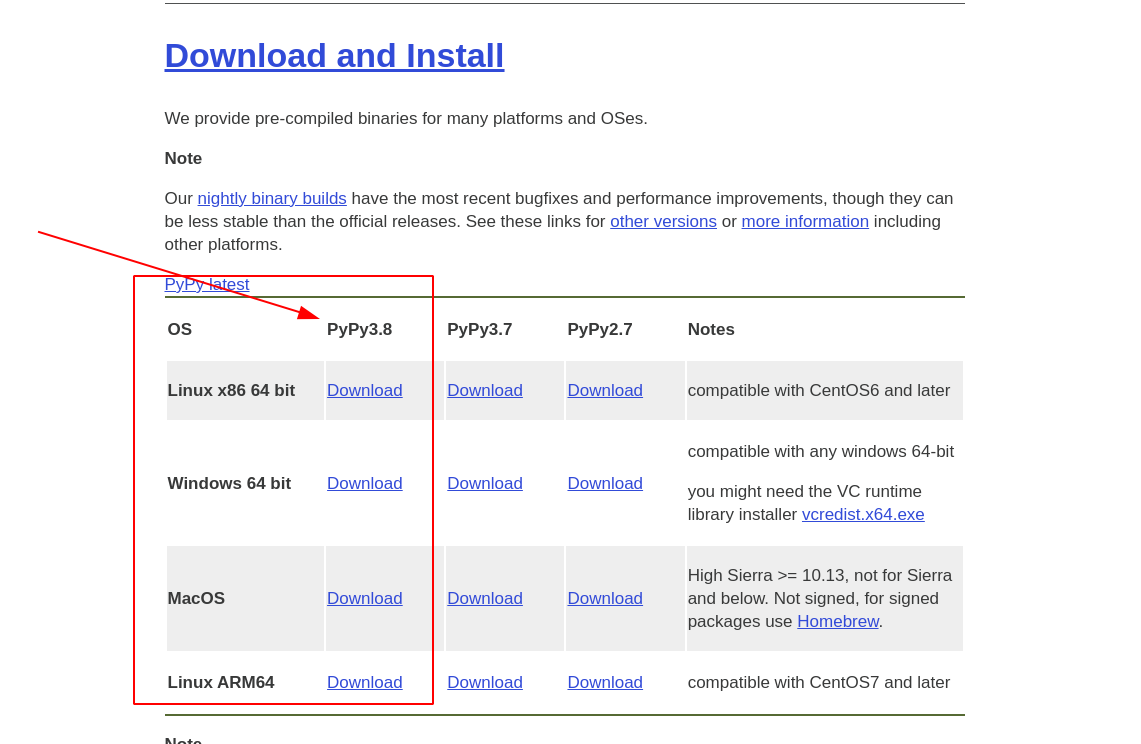Select the PyPy2.7 column header
Viewport: 1141px width, 744px height.
point(600,330)
